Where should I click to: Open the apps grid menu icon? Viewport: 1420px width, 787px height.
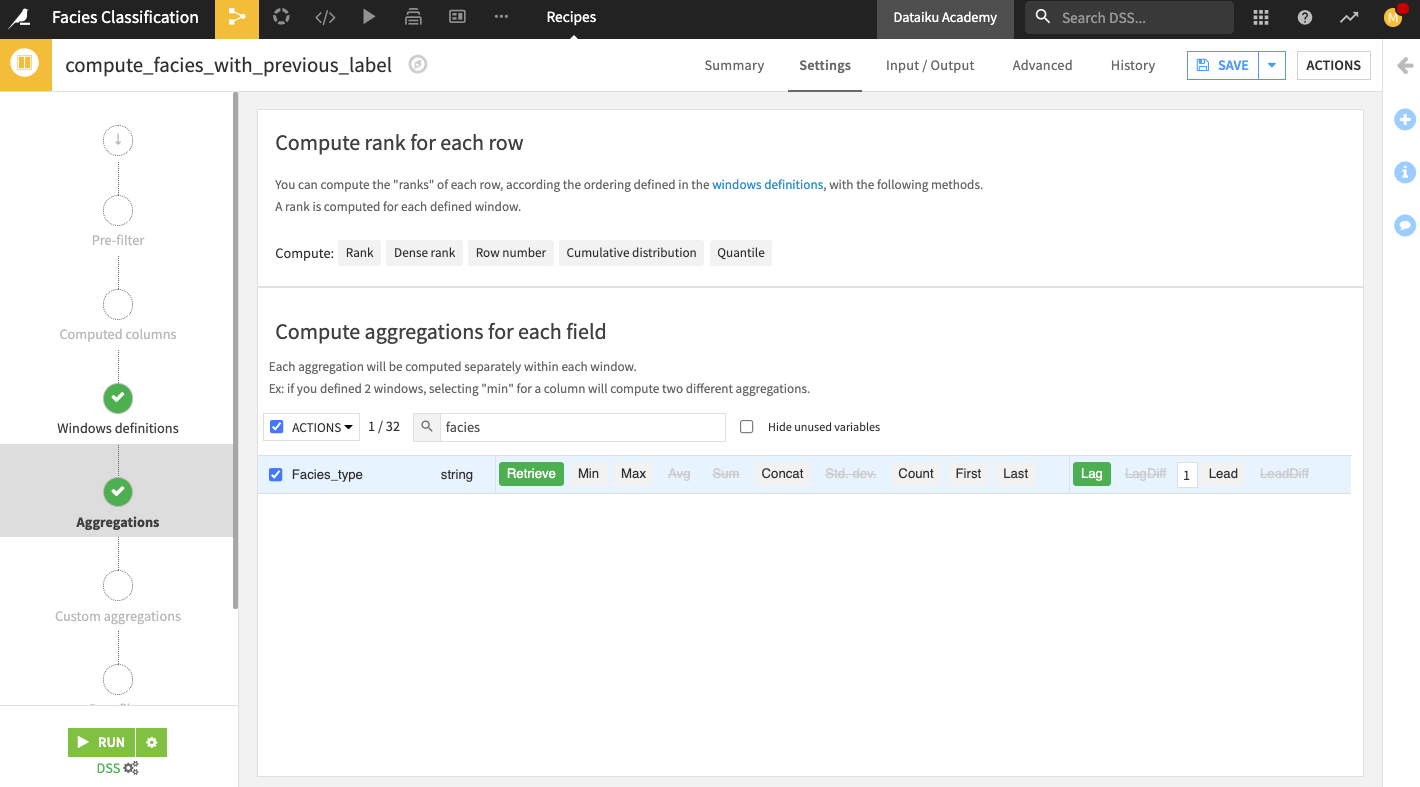tap(1261, 17)
